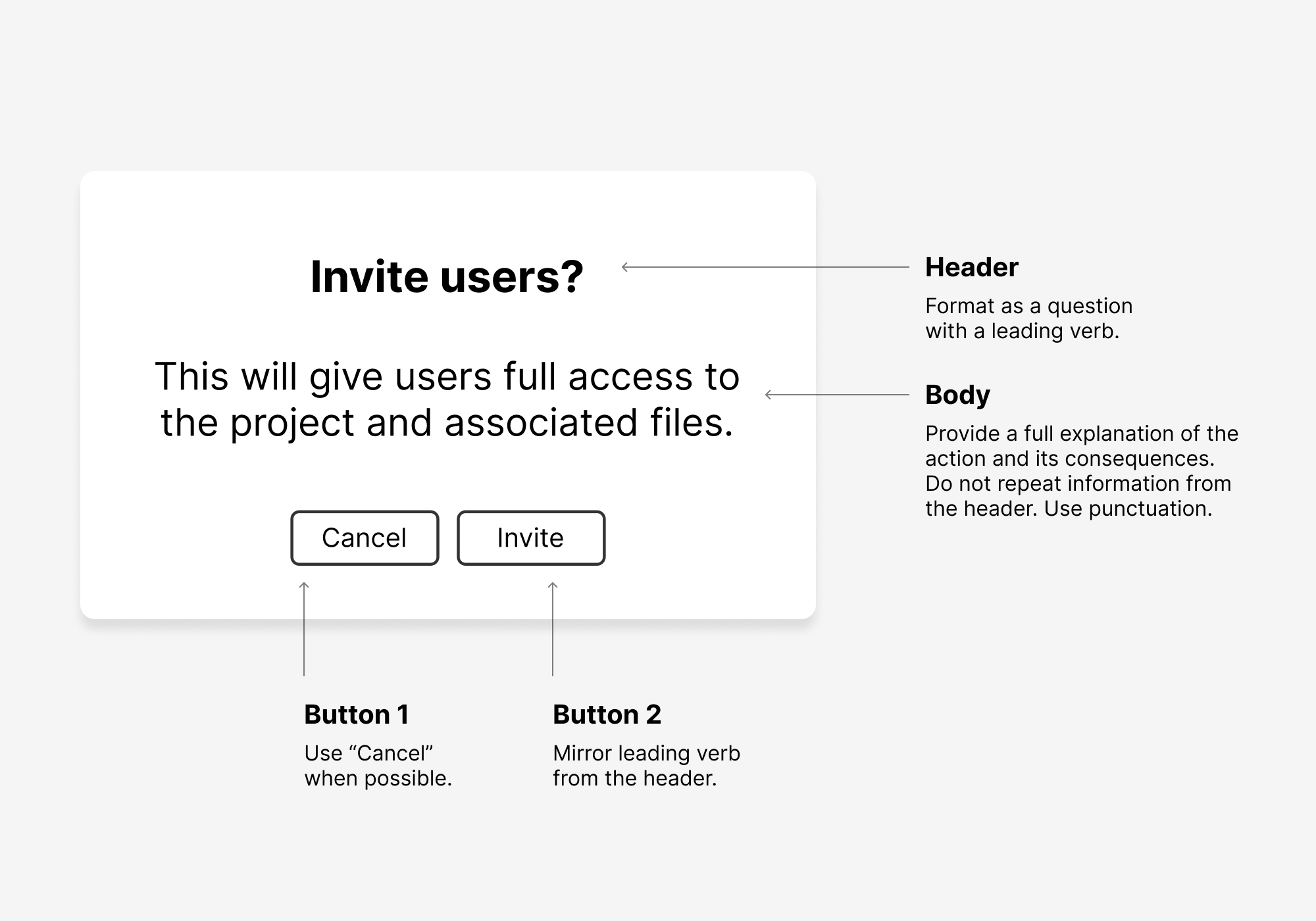Click the Cancel button in the dialog
The width and height of the screenshot is (1316, 921).
[365, 538]
